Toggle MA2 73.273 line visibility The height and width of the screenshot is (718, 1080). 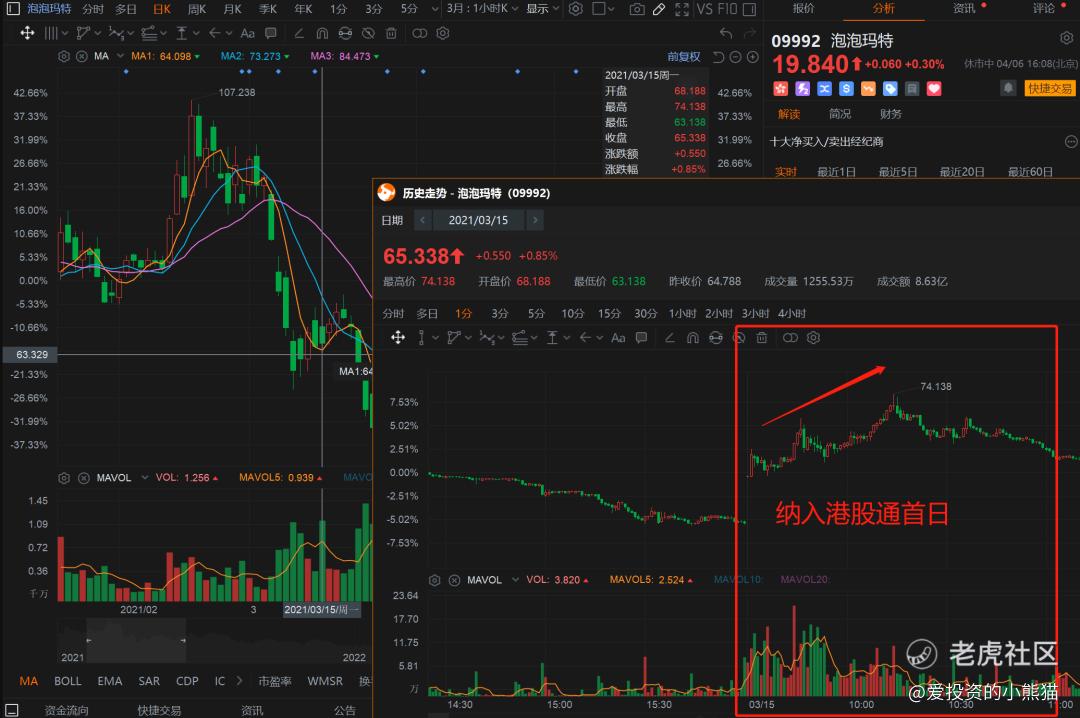255,56
